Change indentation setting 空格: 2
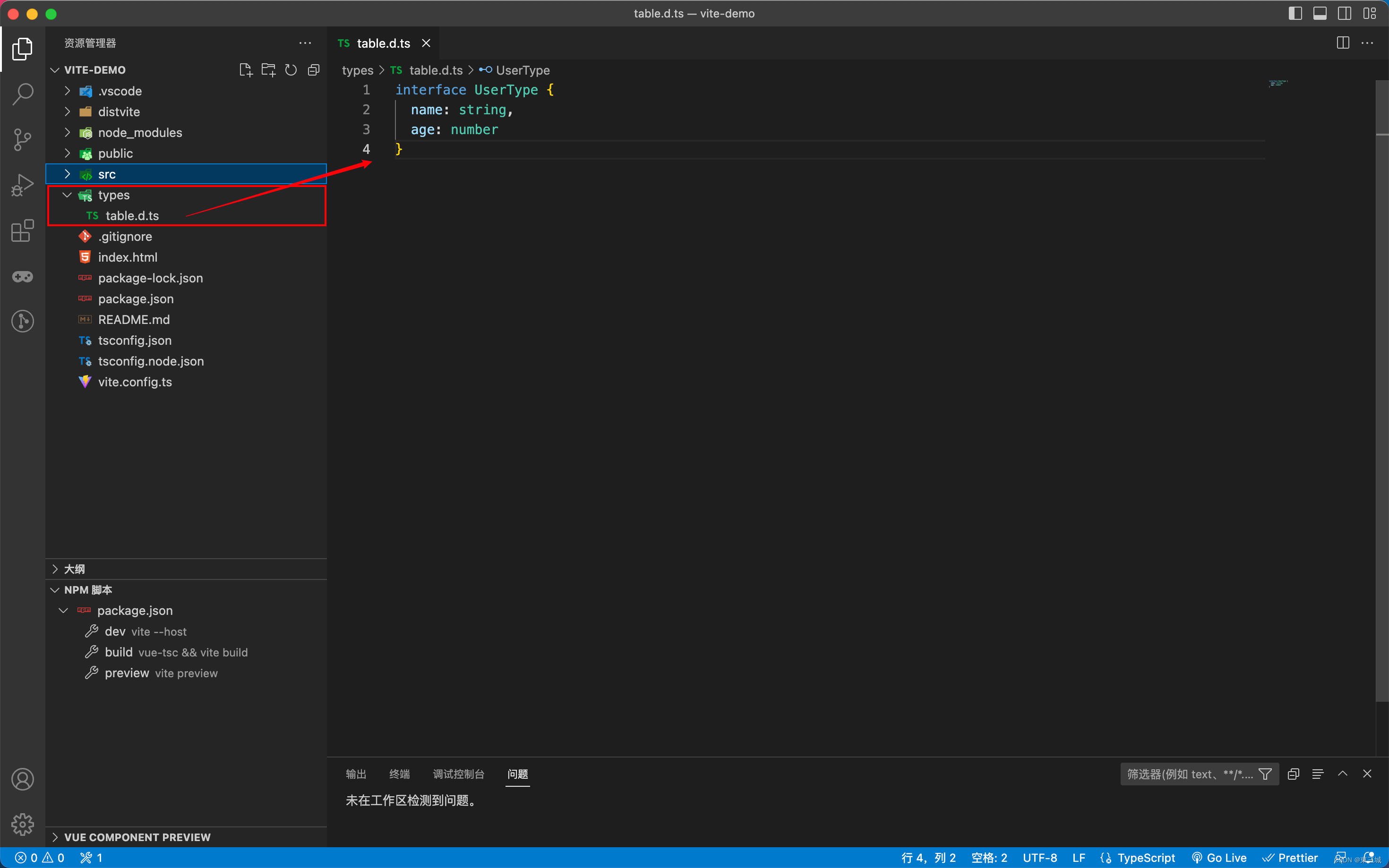Image resolution: width=1389 pixels, height=868 pixels. coord(989,858)
